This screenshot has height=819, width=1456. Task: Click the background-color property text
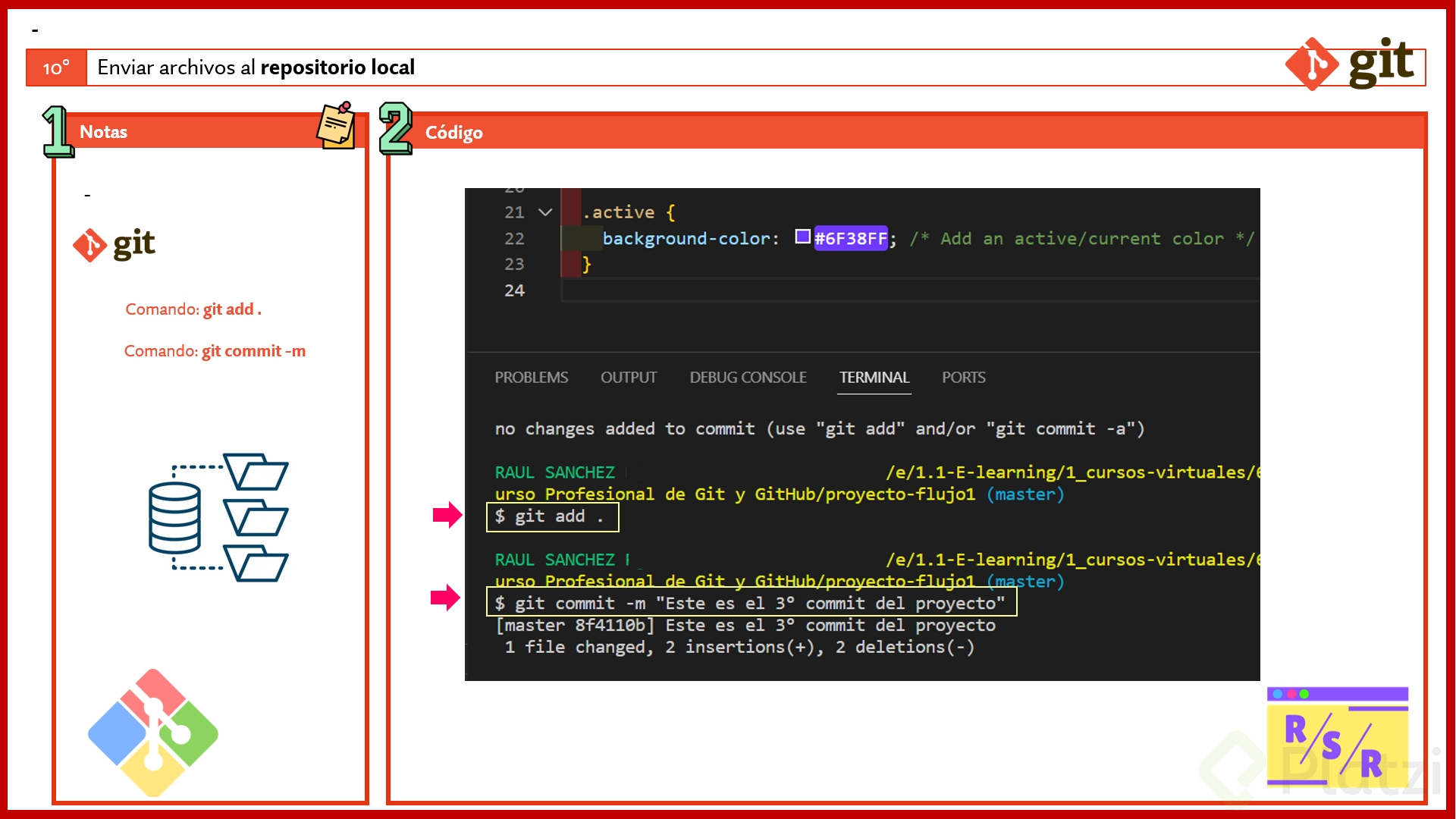click(686, 239)
